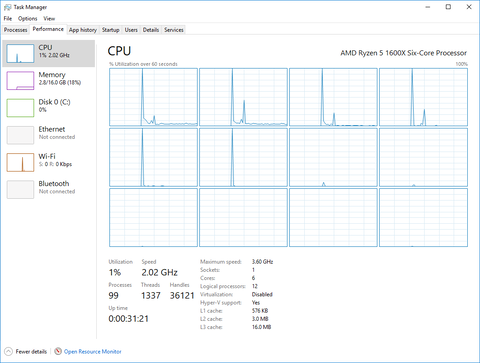Screen dimensions: 480x363
Task: Click the L3 cache 16.0 MB value
Action: (x=261, y=327)
